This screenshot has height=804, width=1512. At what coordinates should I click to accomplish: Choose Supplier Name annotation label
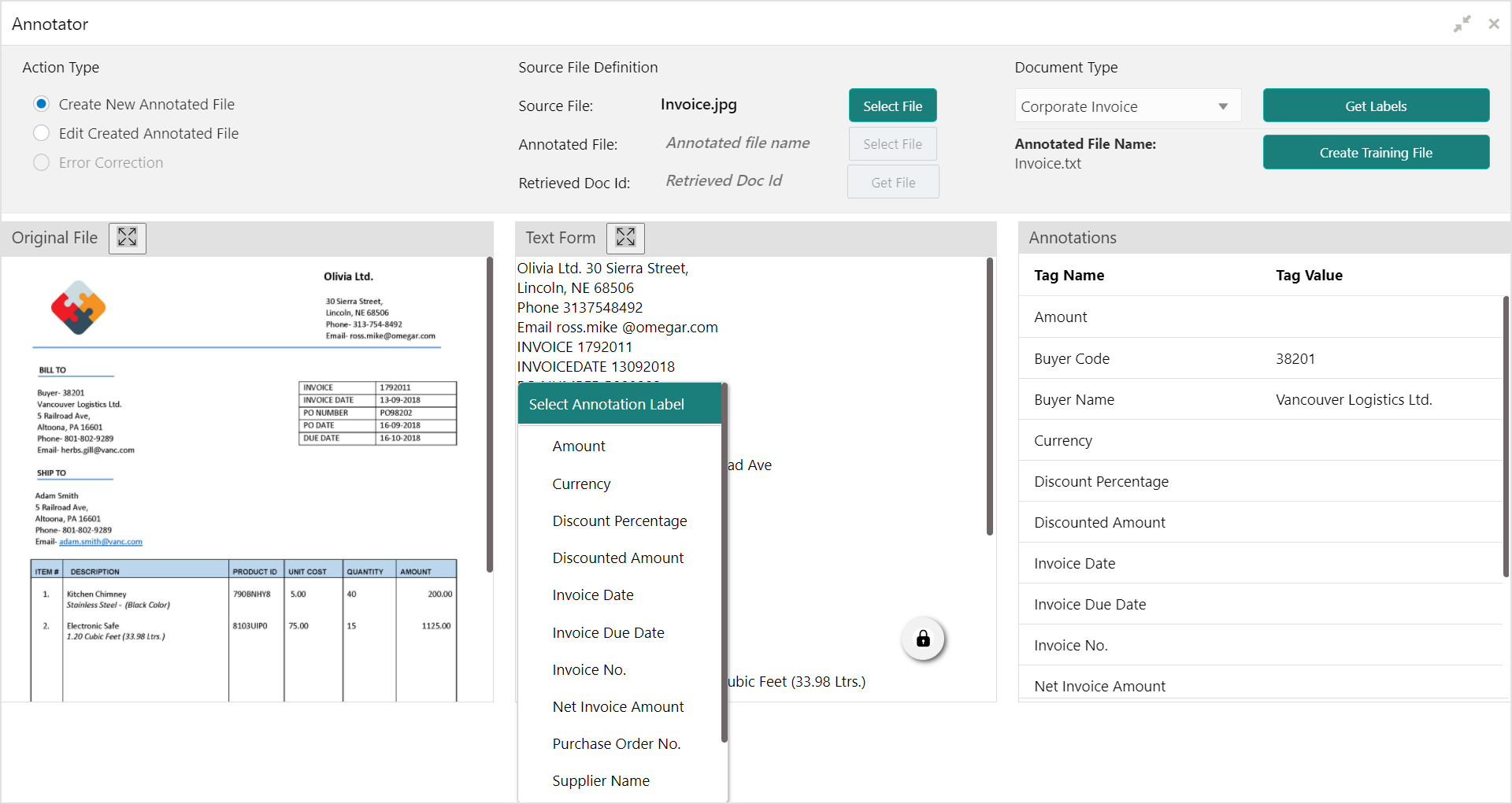(x=601, y=780)
